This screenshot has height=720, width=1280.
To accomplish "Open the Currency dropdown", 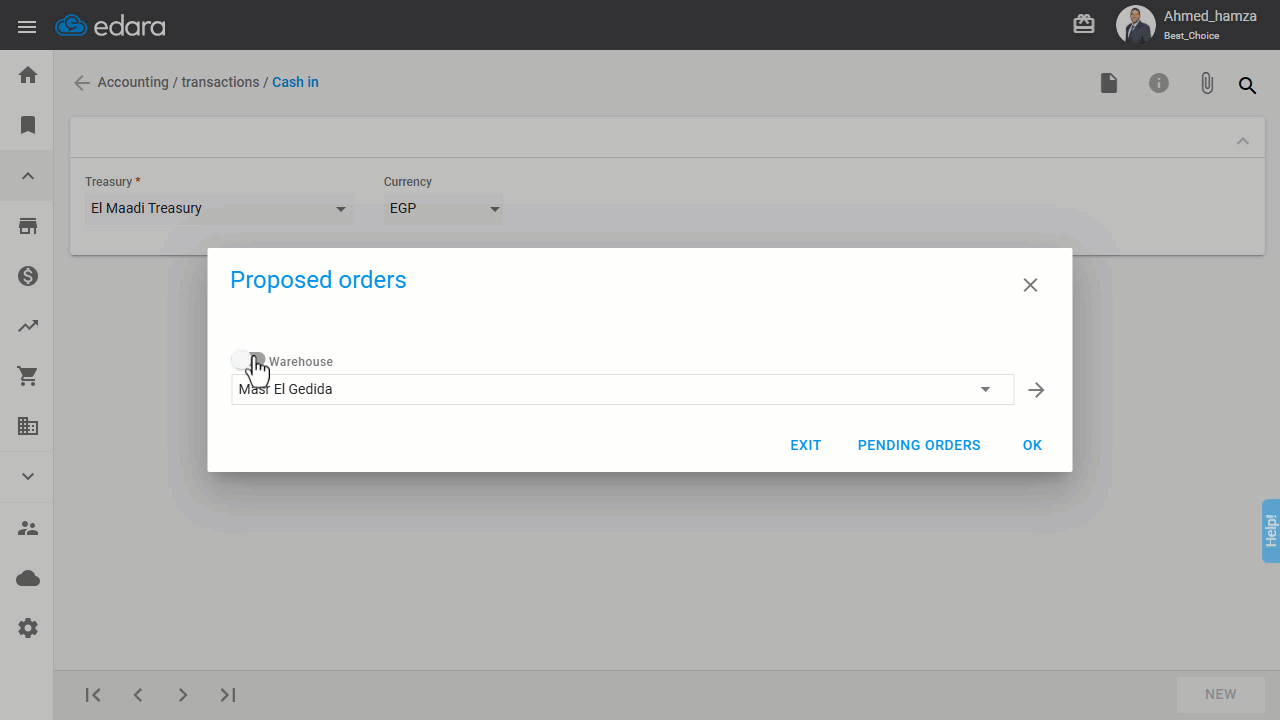I will pyautogui.click(x=443, y=209).
